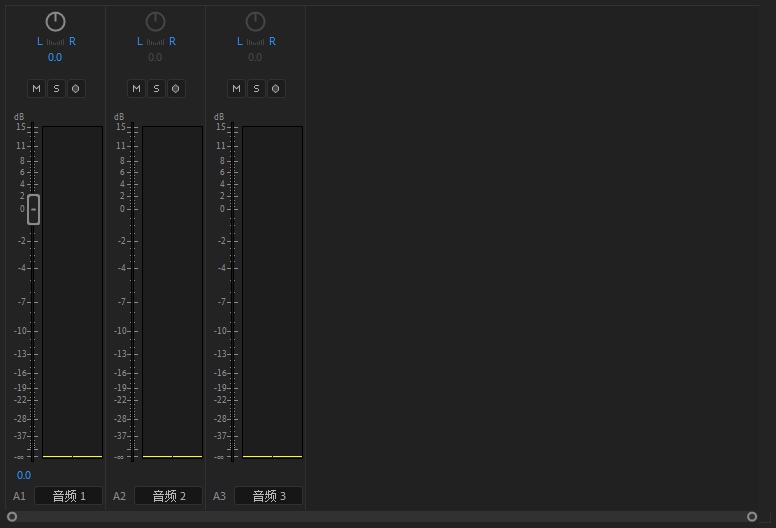
Task: Click the A1 level meter display
Action: (72, 292)
